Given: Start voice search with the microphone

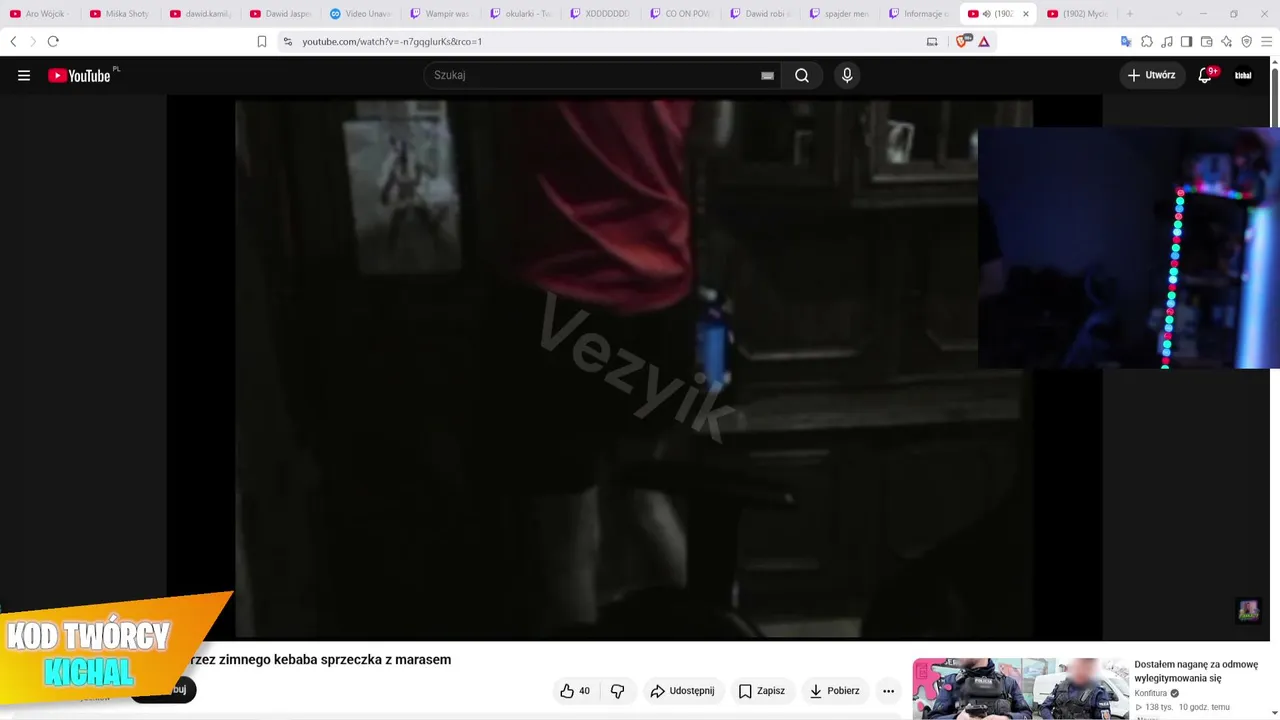Looking at the screenshot, I should click(847, 75).
